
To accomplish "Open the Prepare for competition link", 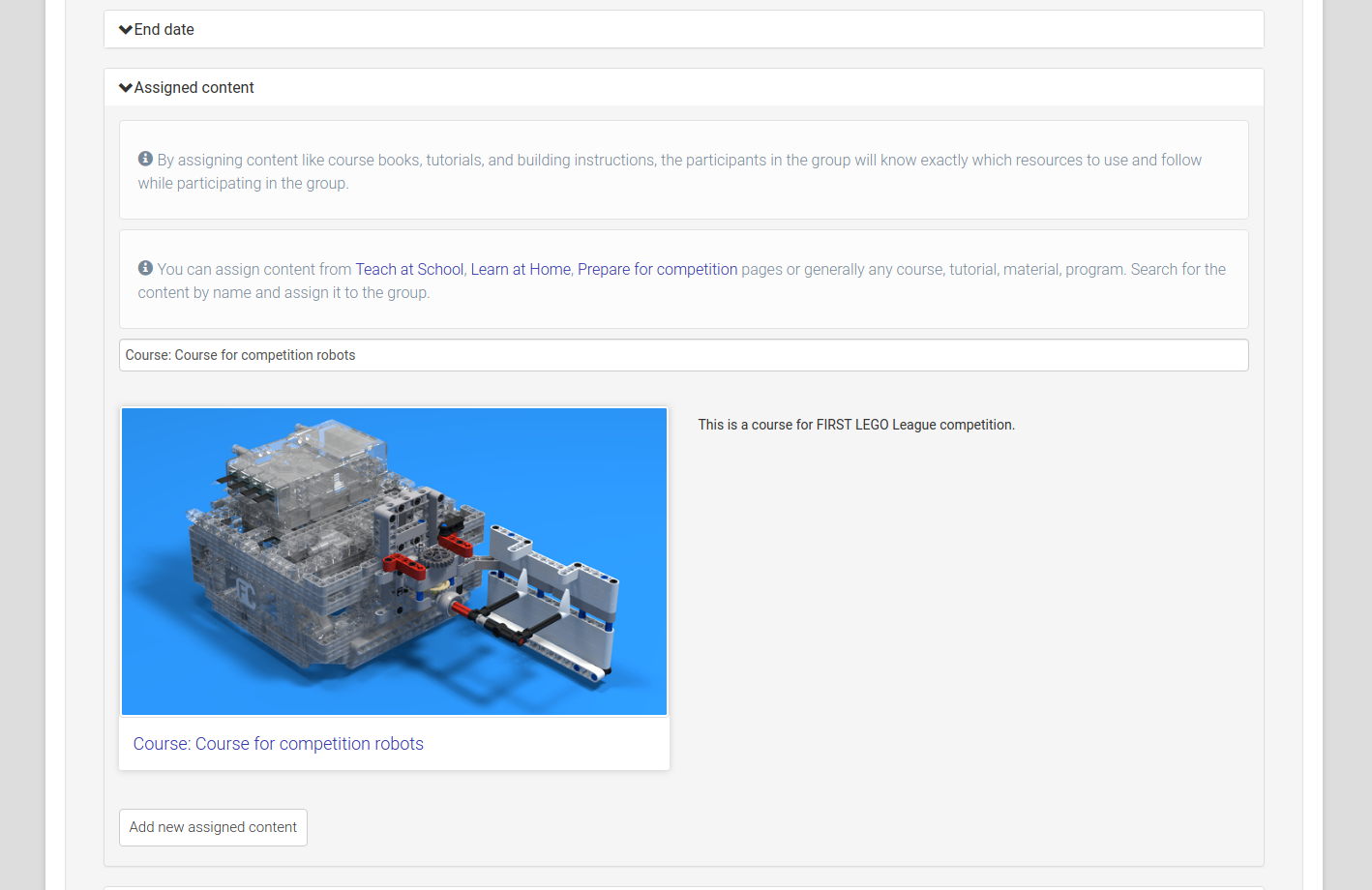I will (x=657, y=269).
